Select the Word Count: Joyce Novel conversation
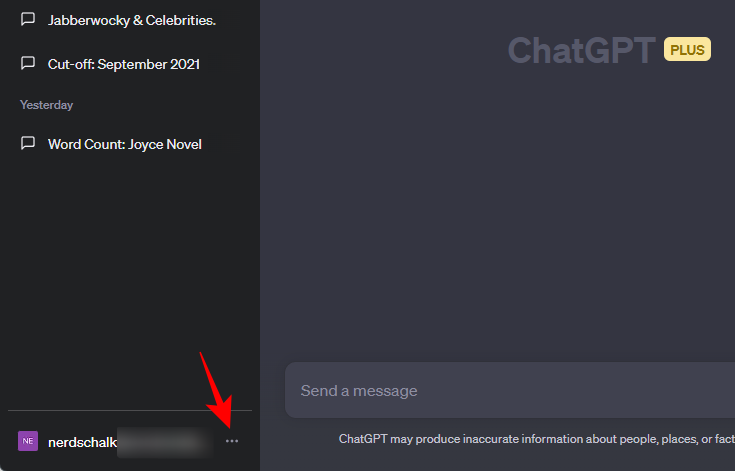735x471 pixels. [125, 144]
